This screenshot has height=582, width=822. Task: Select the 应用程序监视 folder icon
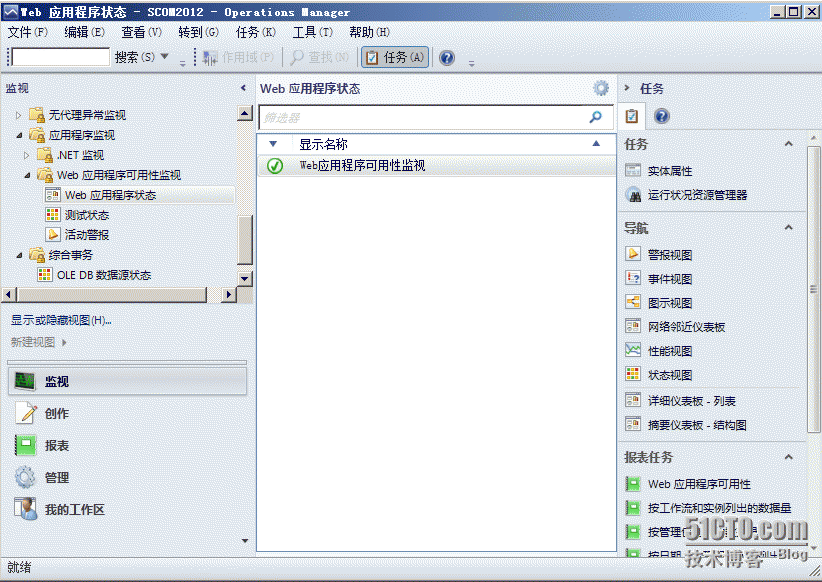pos(37,135)
